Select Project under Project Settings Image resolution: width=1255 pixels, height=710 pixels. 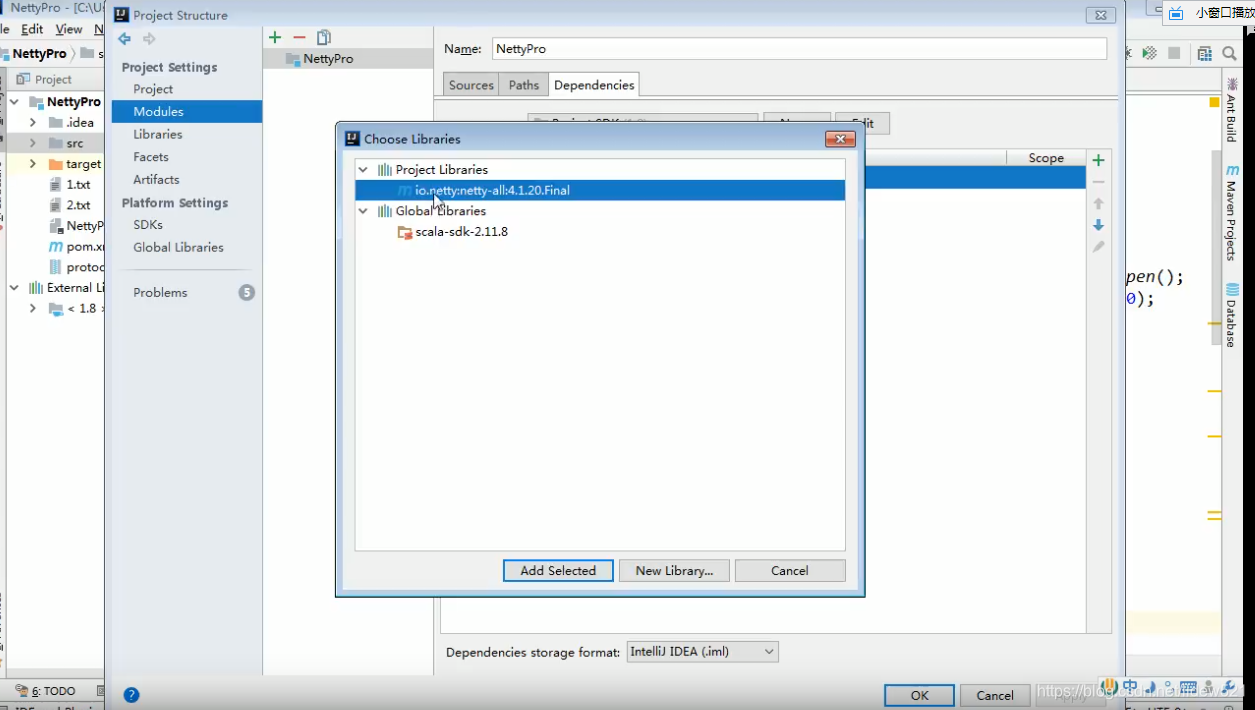pos(153,89)
